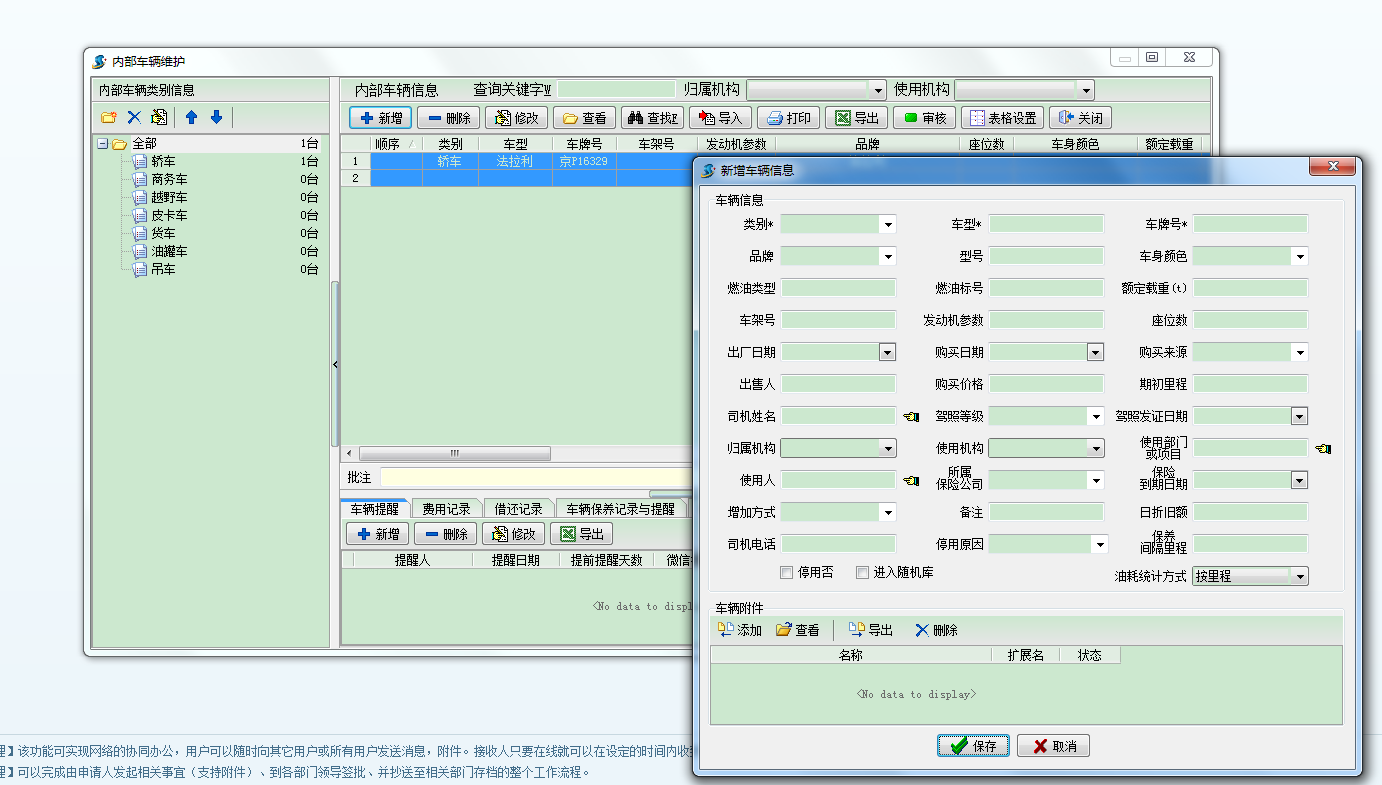Open the 油耗统计方式 dropdown showing 按里程
This screenshot has height=785, width=1382.
[1299, 575]
